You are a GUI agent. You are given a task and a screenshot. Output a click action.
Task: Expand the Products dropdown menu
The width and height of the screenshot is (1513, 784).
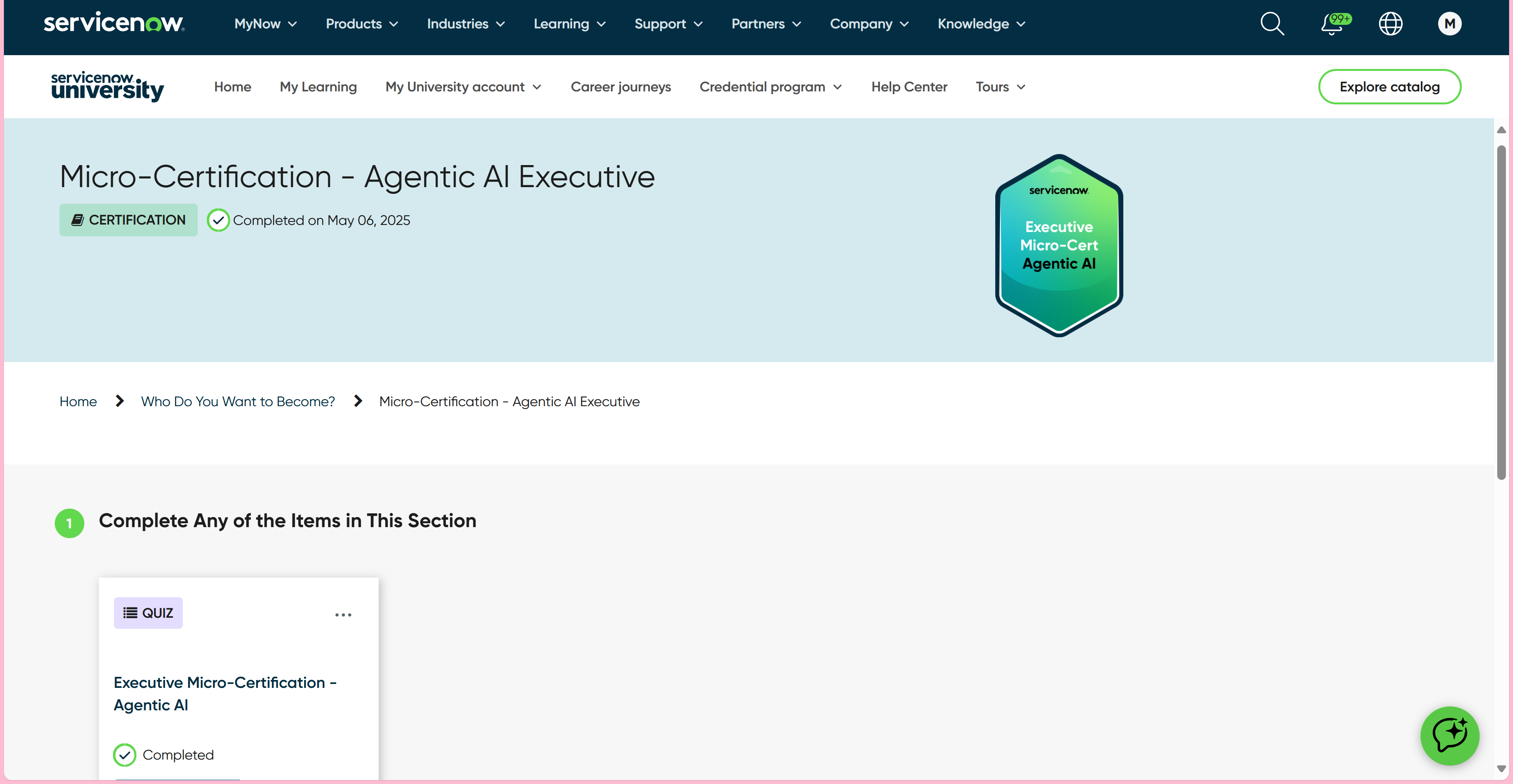coord(362,24)
